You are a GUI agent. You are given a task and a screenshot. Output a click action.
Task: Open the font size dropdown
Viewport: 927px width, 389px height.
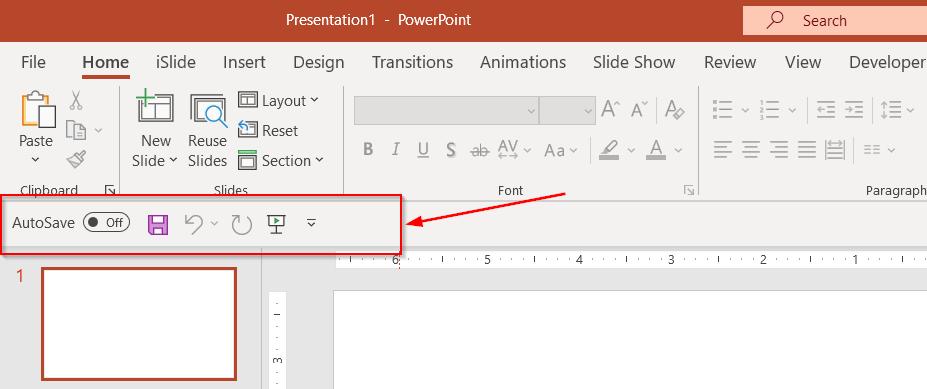(x=588, y=111)
